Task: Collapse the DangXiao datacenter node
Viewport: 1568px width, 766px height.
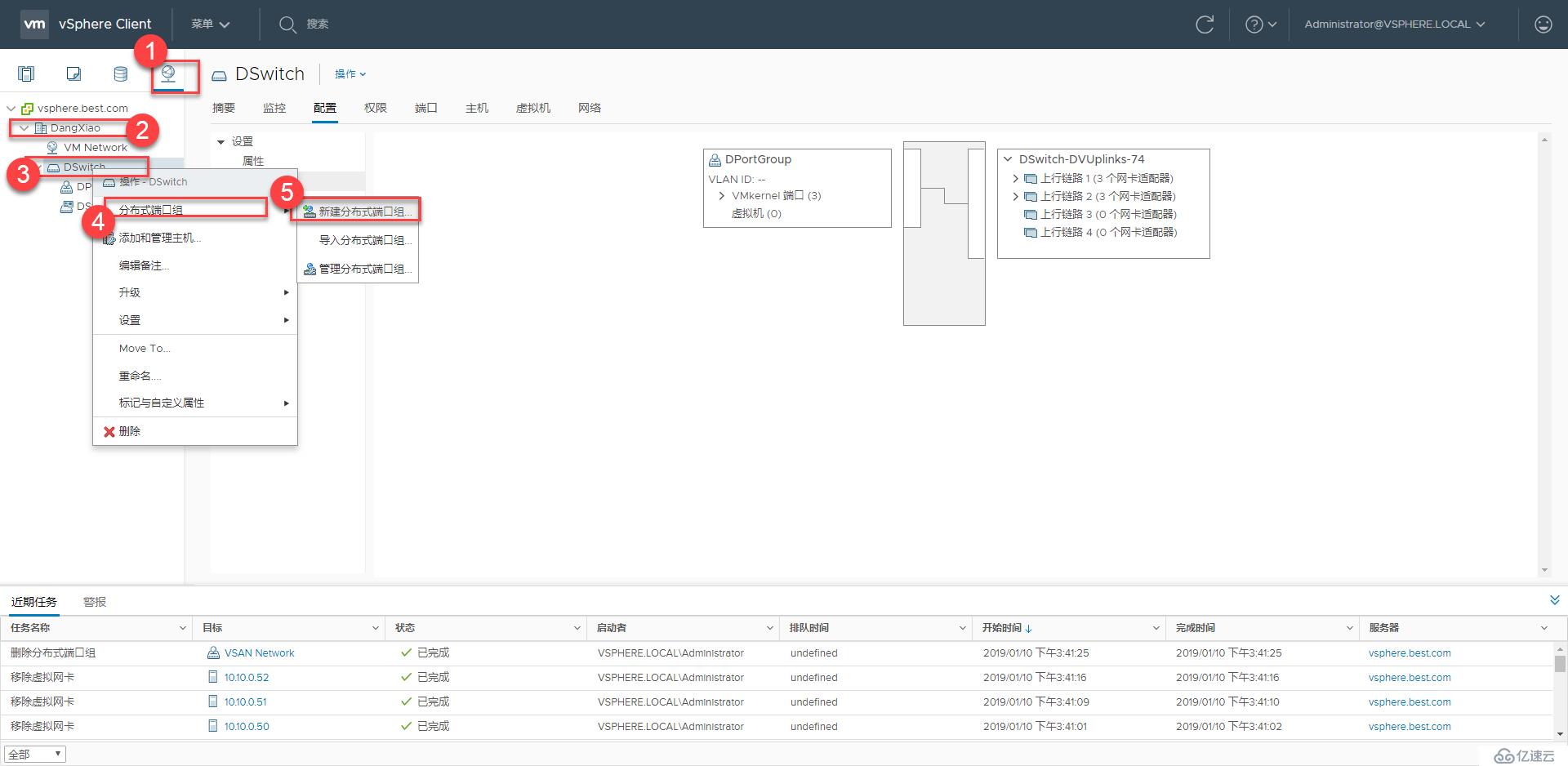Action: tap(24, 128)
